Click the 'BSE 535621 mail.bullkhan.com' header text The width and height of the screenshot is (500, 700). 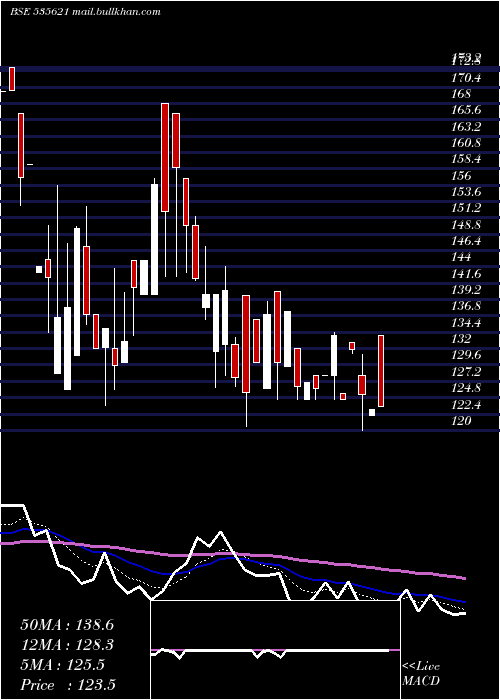[85, 12]
